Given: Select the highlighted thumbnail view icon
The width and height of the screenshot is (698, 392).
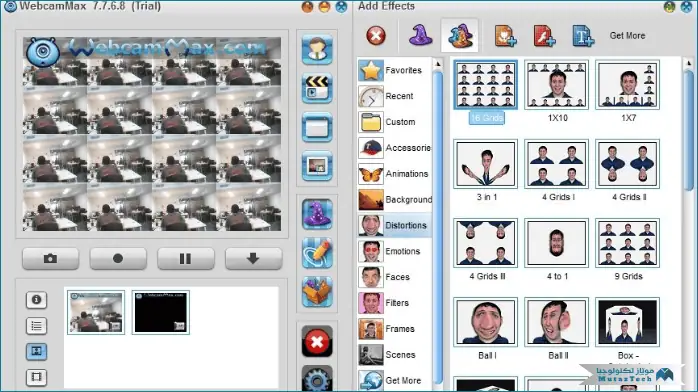Looking at the screenshot, I should [37, 352].
